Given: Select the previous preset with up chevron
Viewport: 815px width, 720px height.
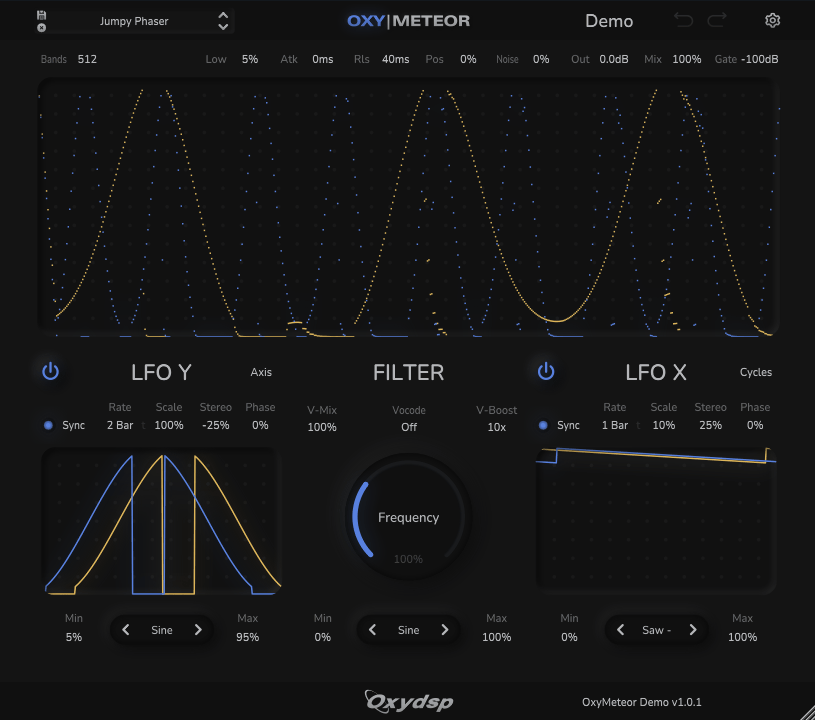Looking at the screenshot, I should pos(223,16).
